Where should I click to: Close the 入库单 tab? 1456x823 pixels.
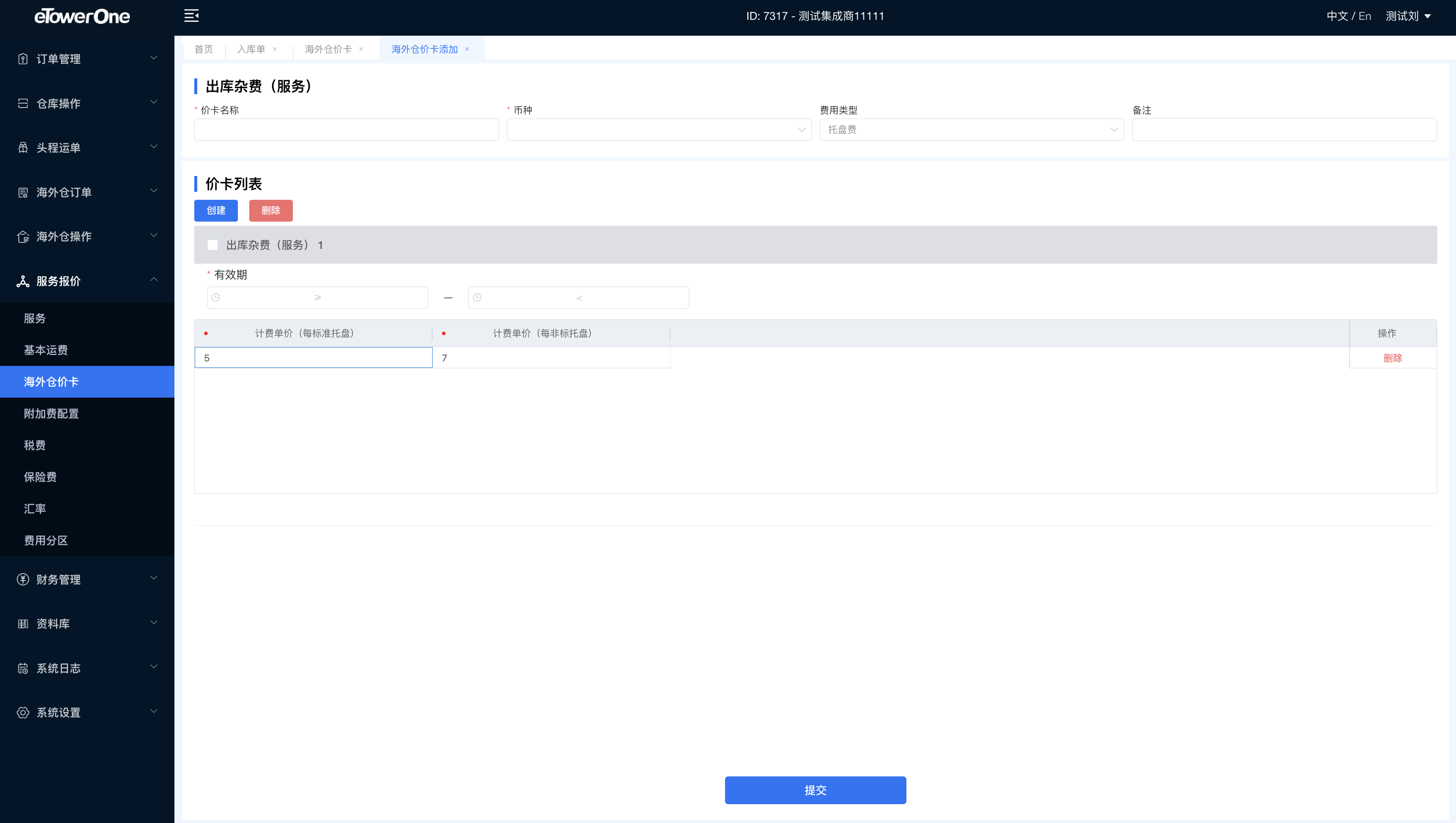coord(275,49)
